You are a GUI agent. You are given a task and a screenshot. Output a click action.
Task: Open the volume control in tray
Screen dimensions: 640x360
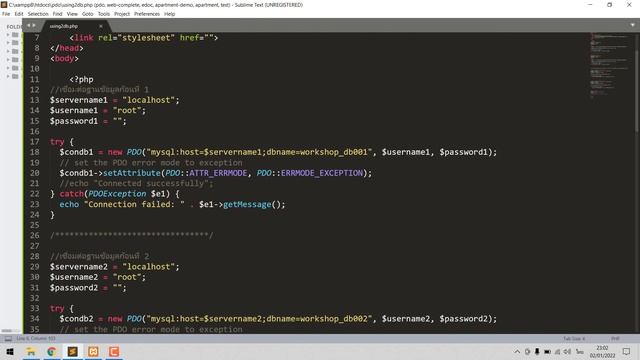[x=567, y=351]
